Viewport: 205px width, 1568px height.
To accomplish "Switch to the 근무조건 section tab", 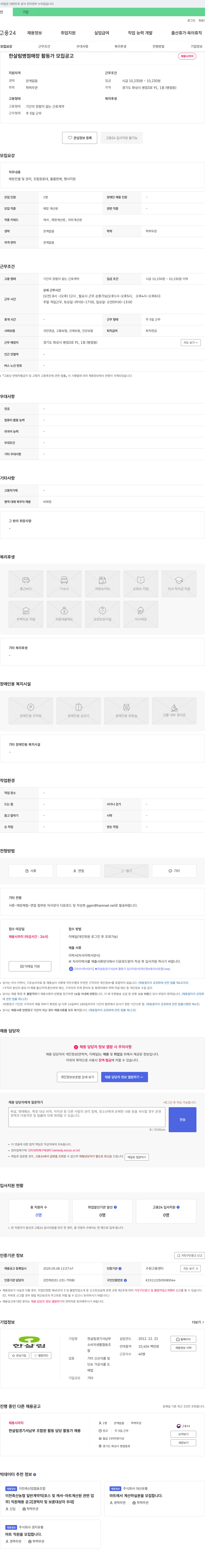I will click(44, 46).
